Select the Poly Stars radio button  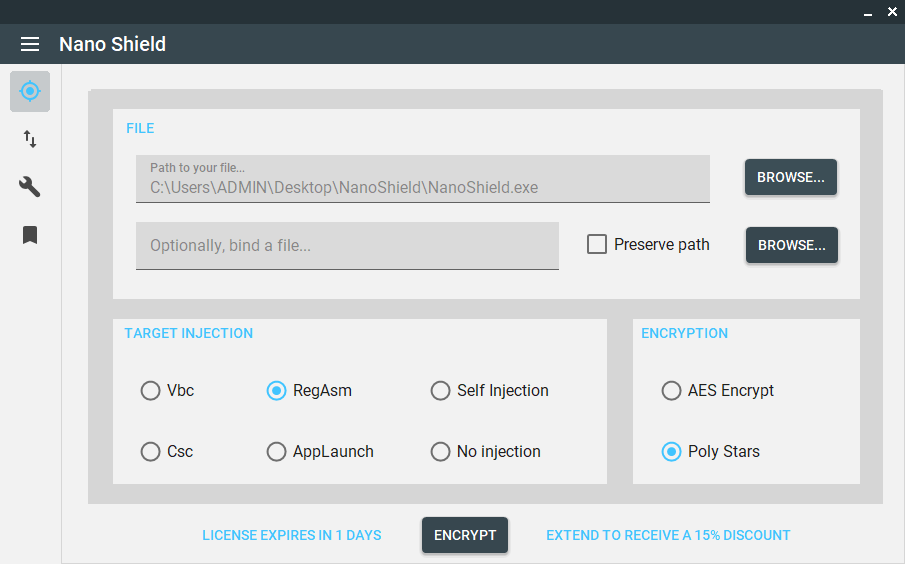(672, 452)
